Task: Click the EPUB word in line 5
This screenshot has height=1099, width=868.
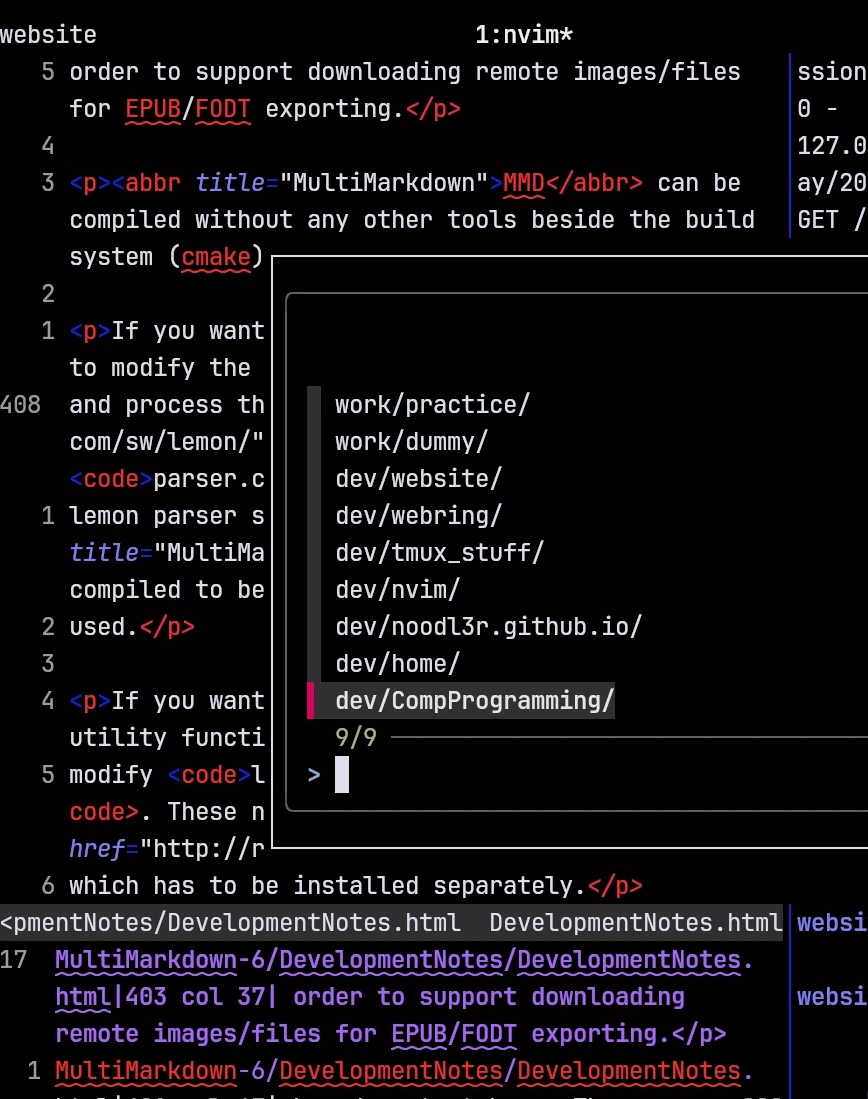Action: click(153, 109)
